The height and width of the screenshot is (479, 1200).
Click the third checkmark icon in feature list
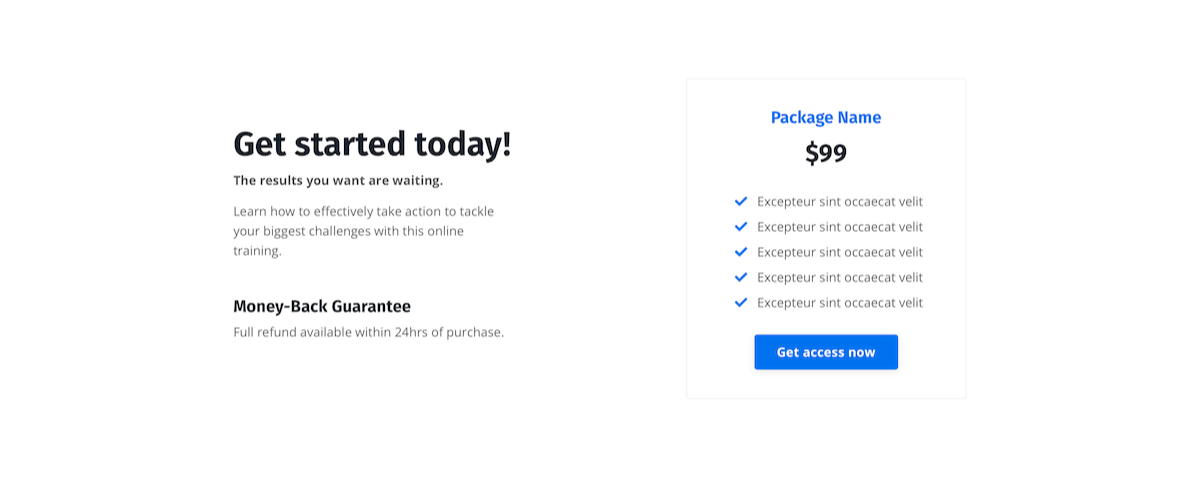pyautogui.click(x=741, y=252)
